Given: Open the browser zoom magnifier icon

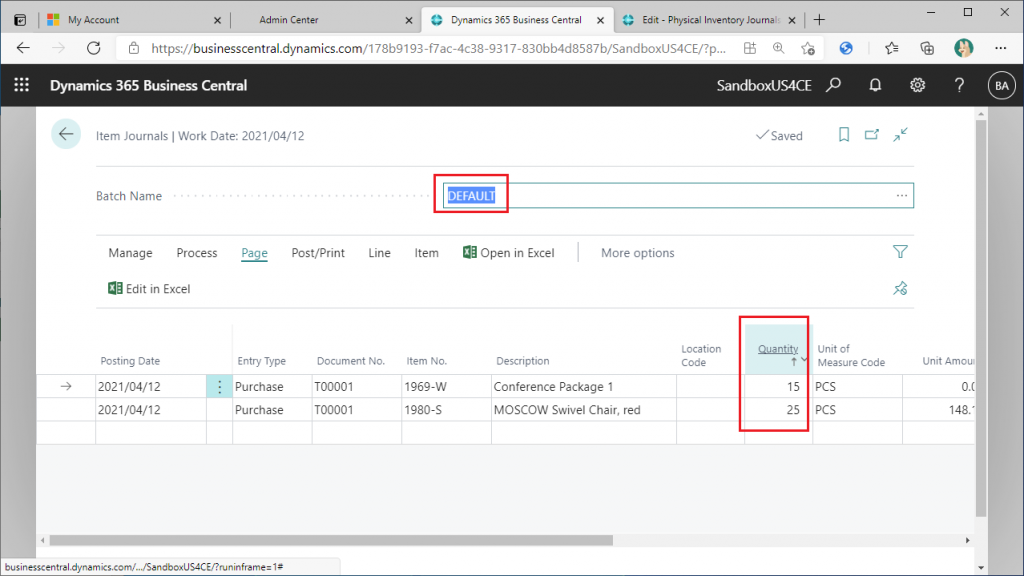Looking at the screenshot, I should click(778, 48).
